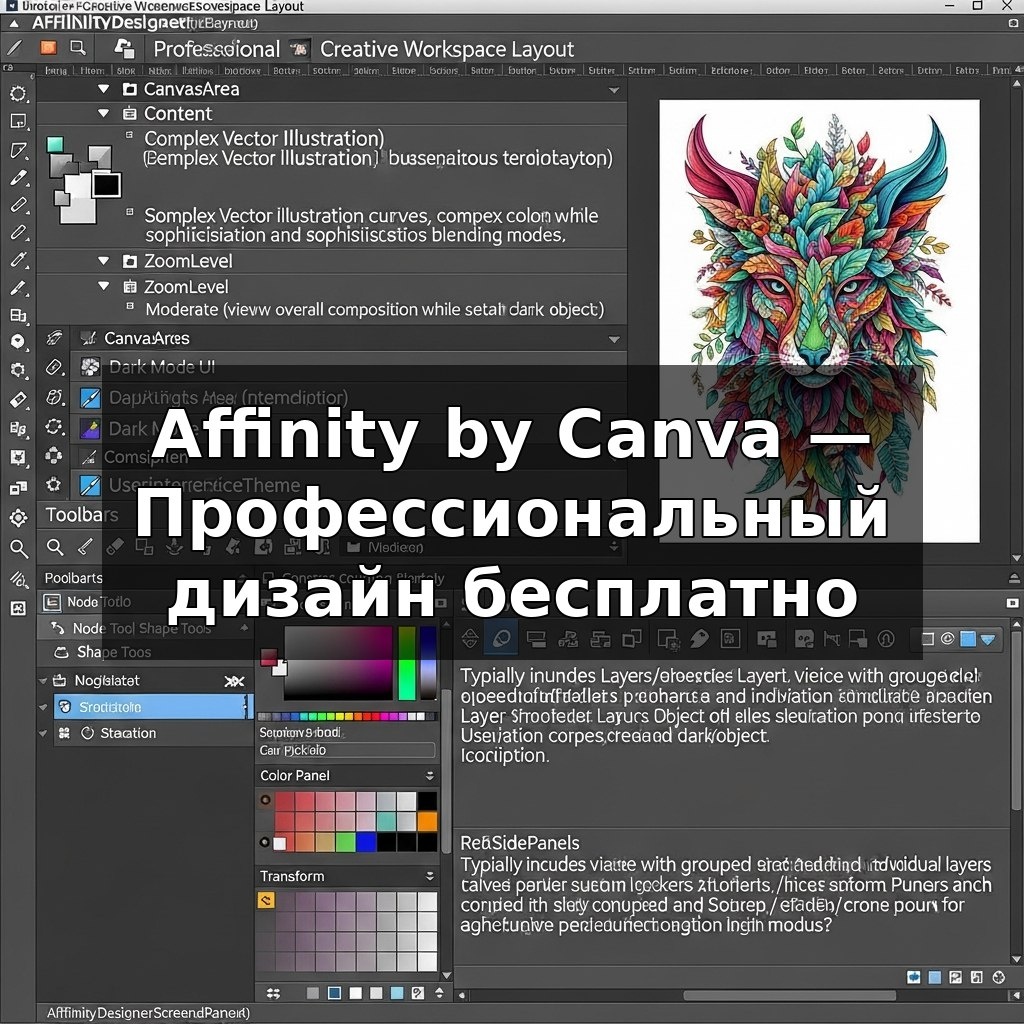The image size is (1024, 1024).
Task: Click the Node Totlo entry
Action: coord(99,601)
